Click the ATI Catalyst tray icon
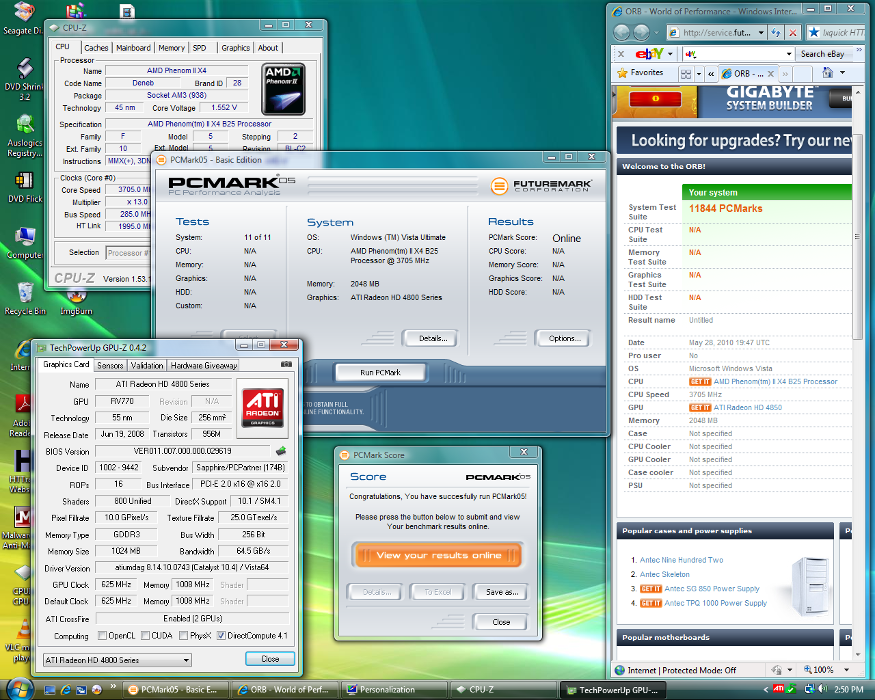The width and height of the screenshot is (875, 700). (x=778, y=689)
